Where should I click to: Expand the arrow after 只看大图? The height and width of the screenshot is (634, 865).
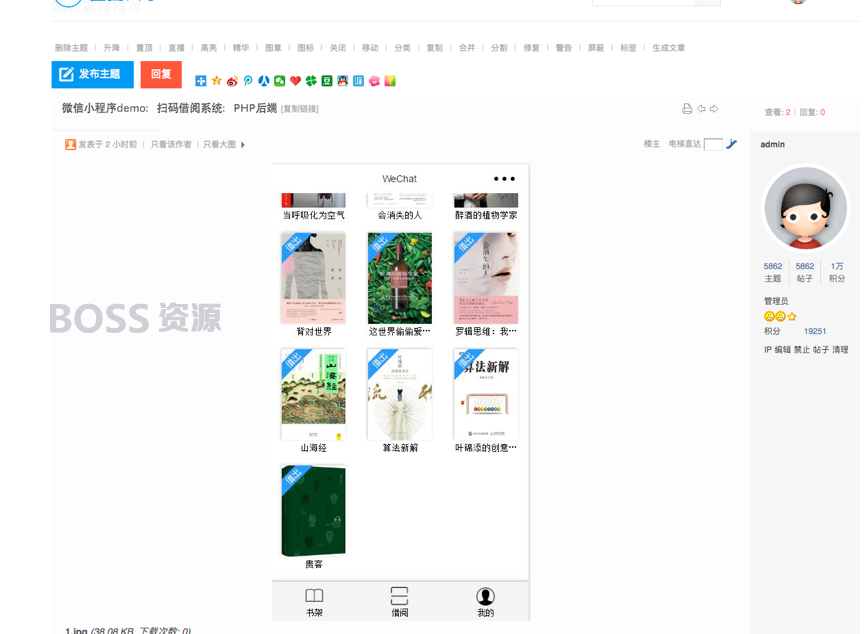(243, 145)
